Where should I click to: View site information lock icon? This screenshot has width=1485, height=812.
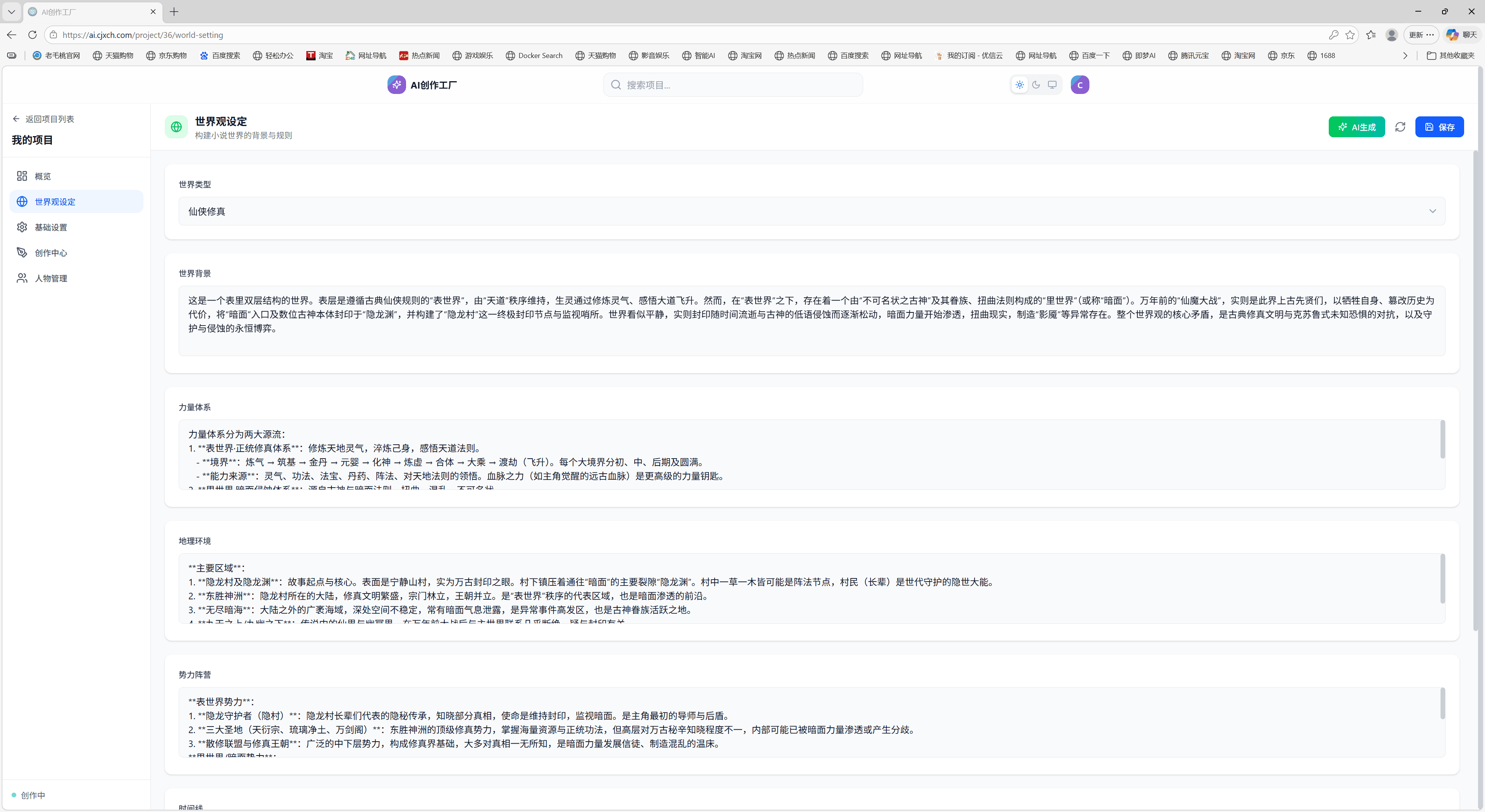pos(53,34)
